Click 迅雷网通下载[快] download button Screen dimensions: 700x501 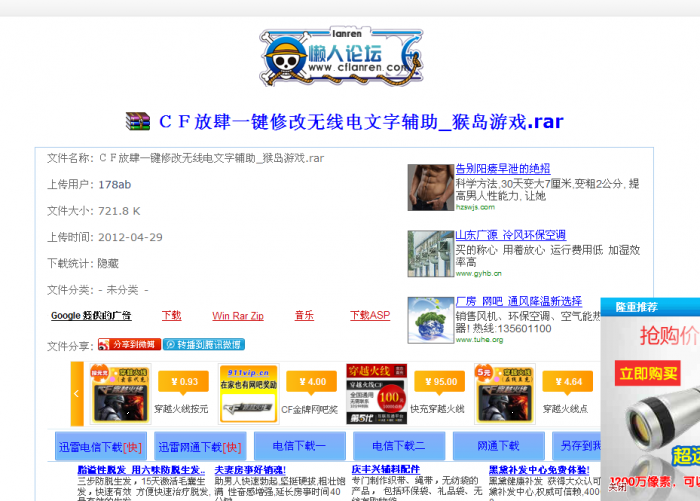pos(200,446)
